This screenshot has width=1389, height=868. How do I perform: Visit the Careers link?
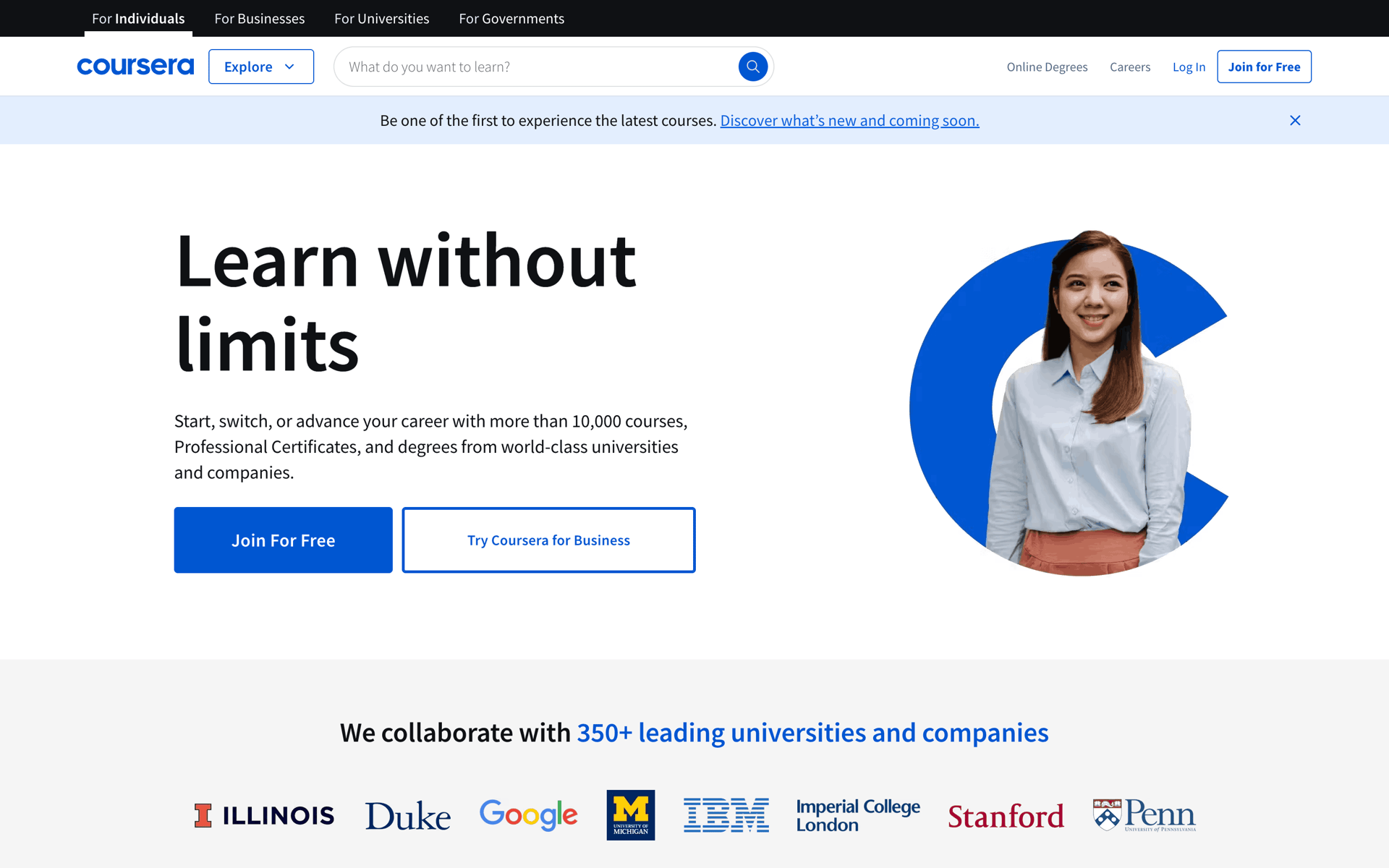pyautogui.click(x=1130, y=67)
